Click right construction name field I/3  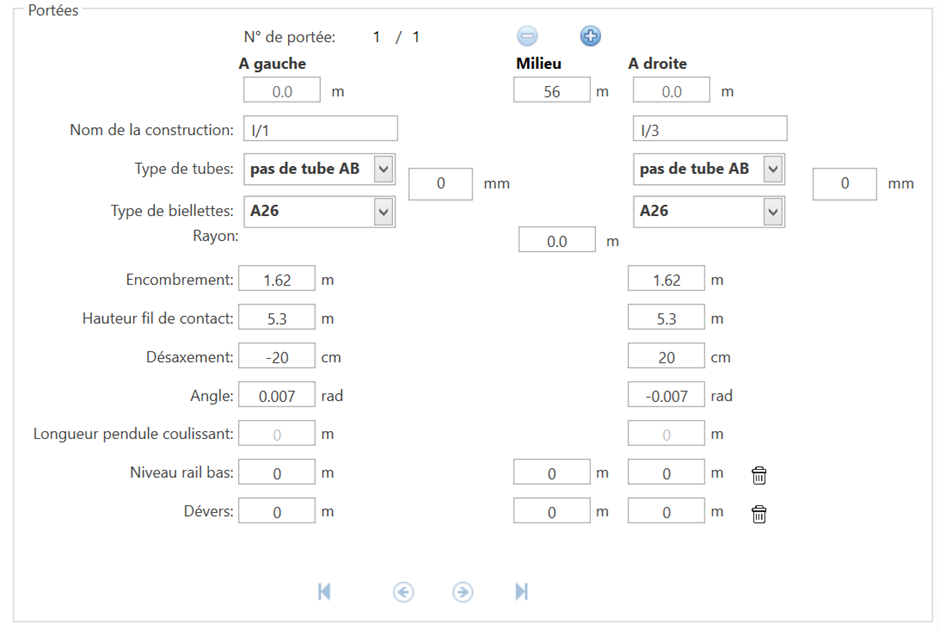(x=709, y=130)
